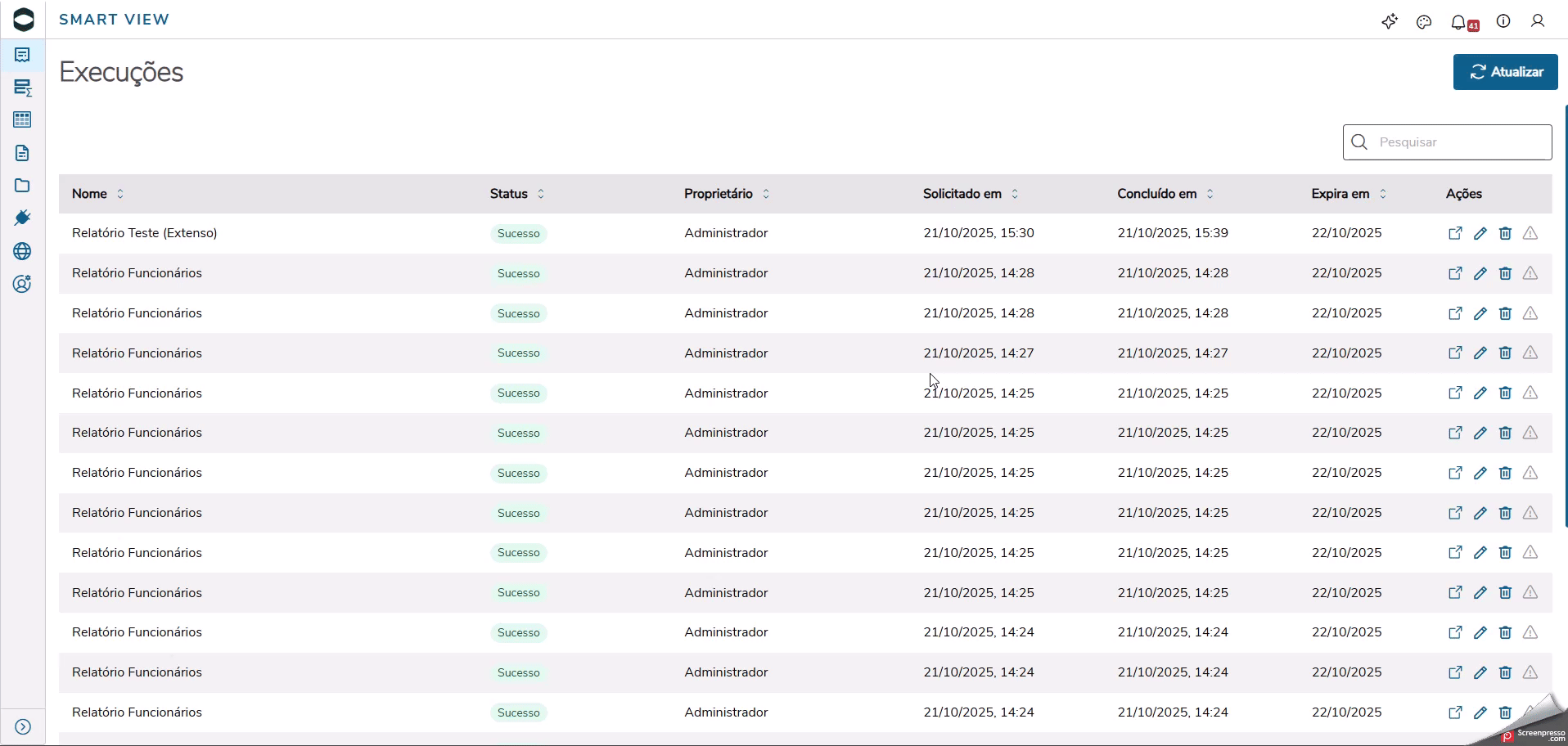
Task: Sort by Solicitado em column
Action: 1015,194
